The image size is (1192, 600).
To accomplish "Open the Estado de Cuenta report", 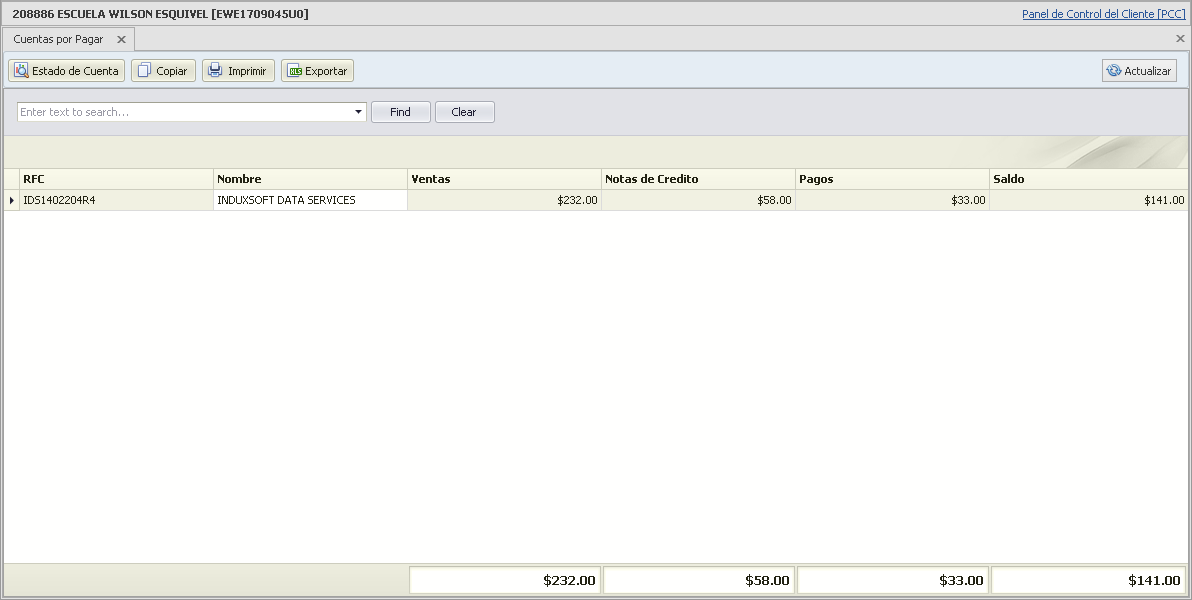I will (x=67, y=71).
